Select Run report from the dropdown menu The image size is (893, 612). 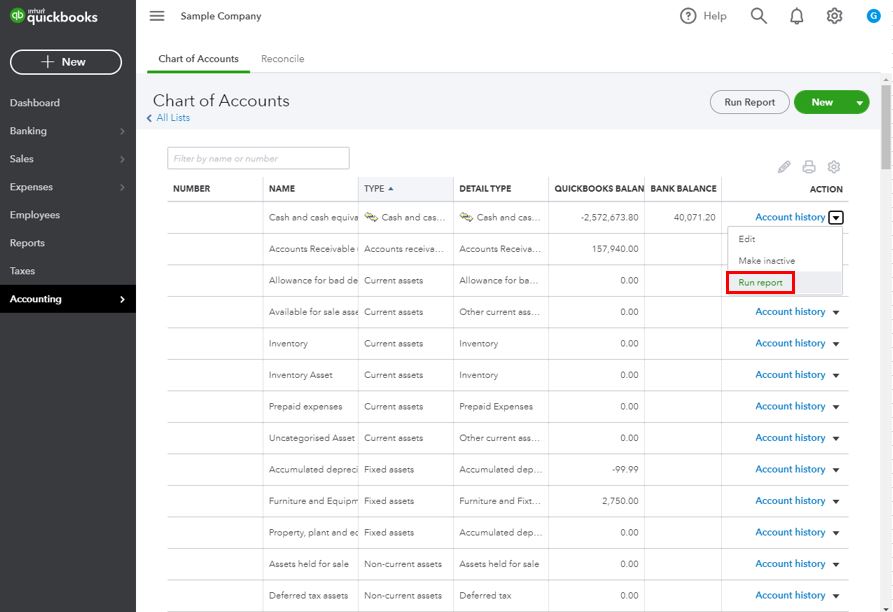(x=760, y=283)
